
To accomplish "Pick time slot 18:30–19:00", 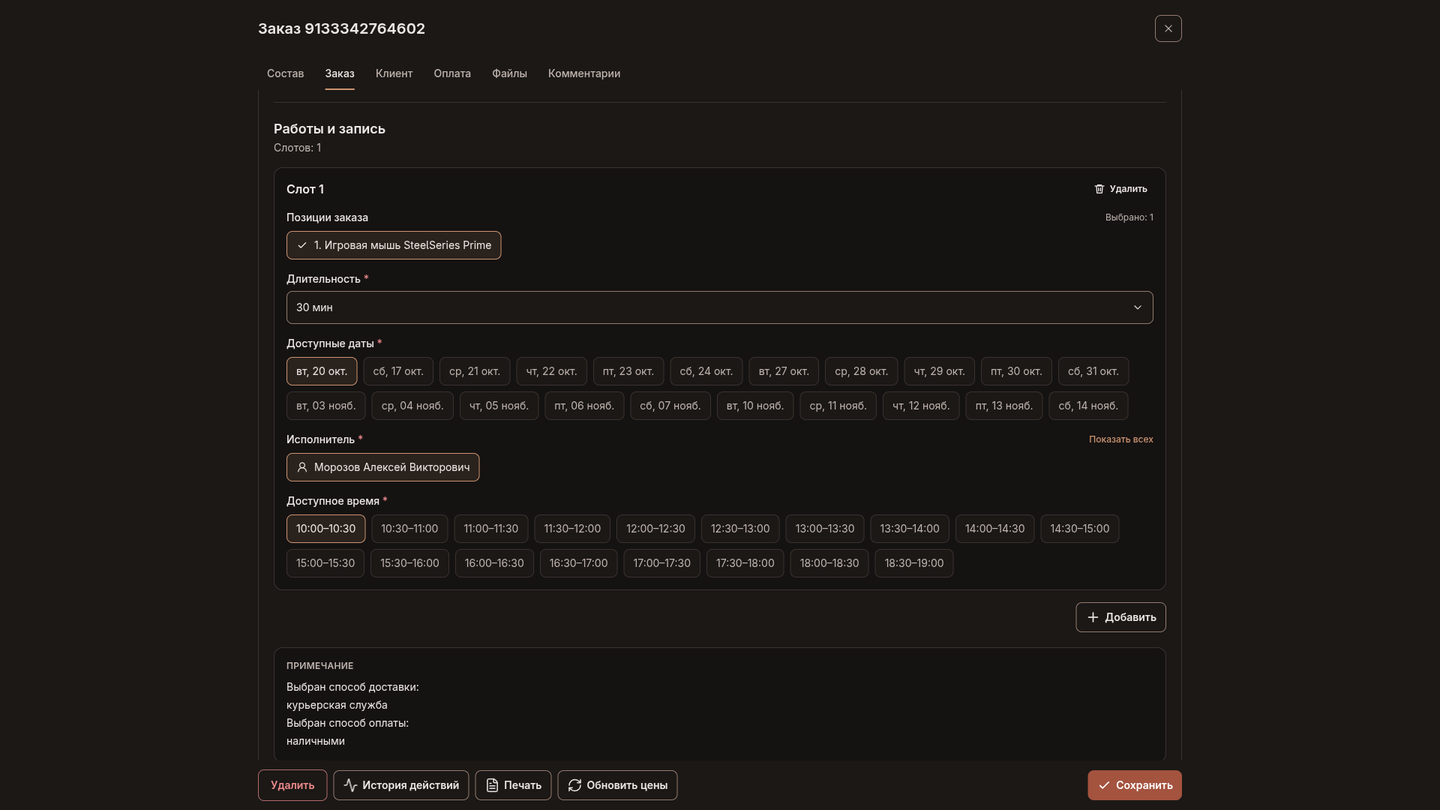I will click(914, 563).
